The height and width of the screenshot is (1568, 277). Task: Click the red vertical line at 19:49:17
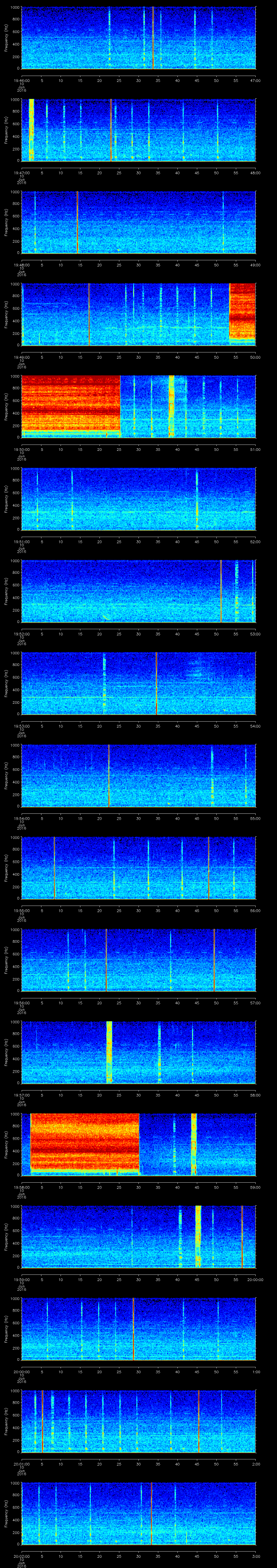coord(89,314)
